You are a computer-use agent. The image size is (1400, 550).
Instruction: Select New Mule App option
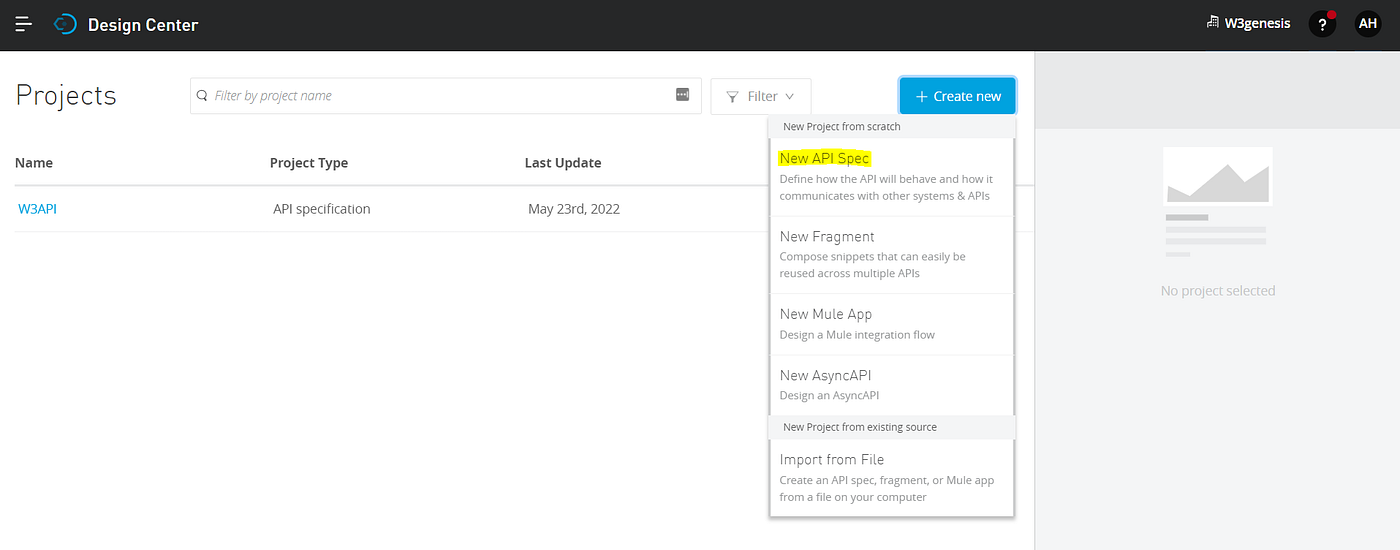[892, 324]
